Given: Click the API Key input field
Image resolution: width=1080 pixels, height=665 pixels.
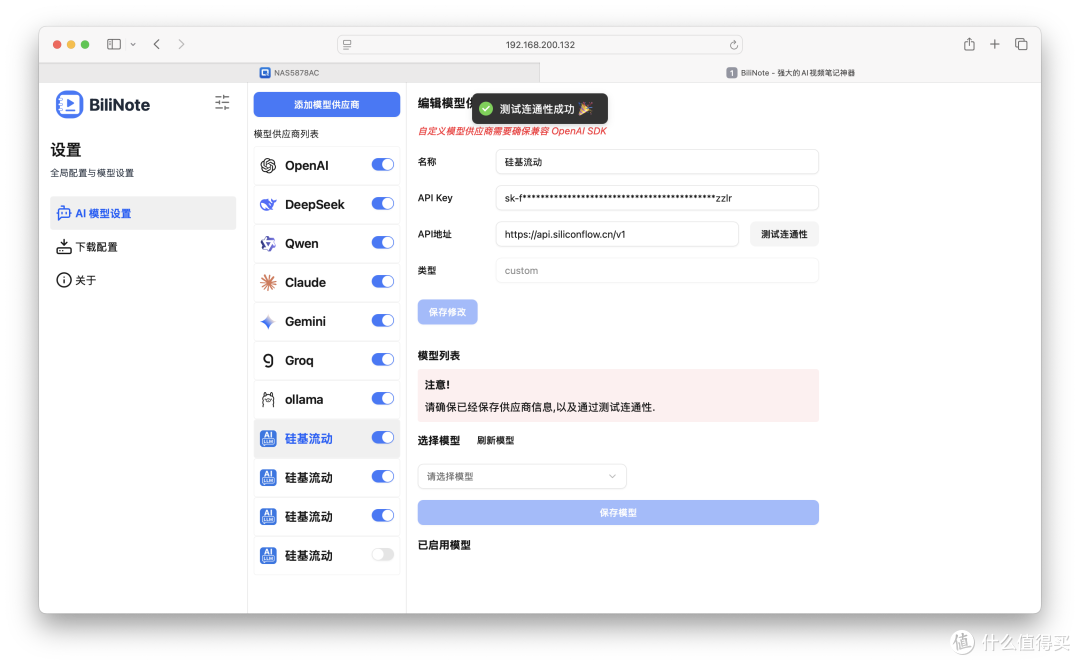Looking at the screenshot, I should (x=657, y=198).
